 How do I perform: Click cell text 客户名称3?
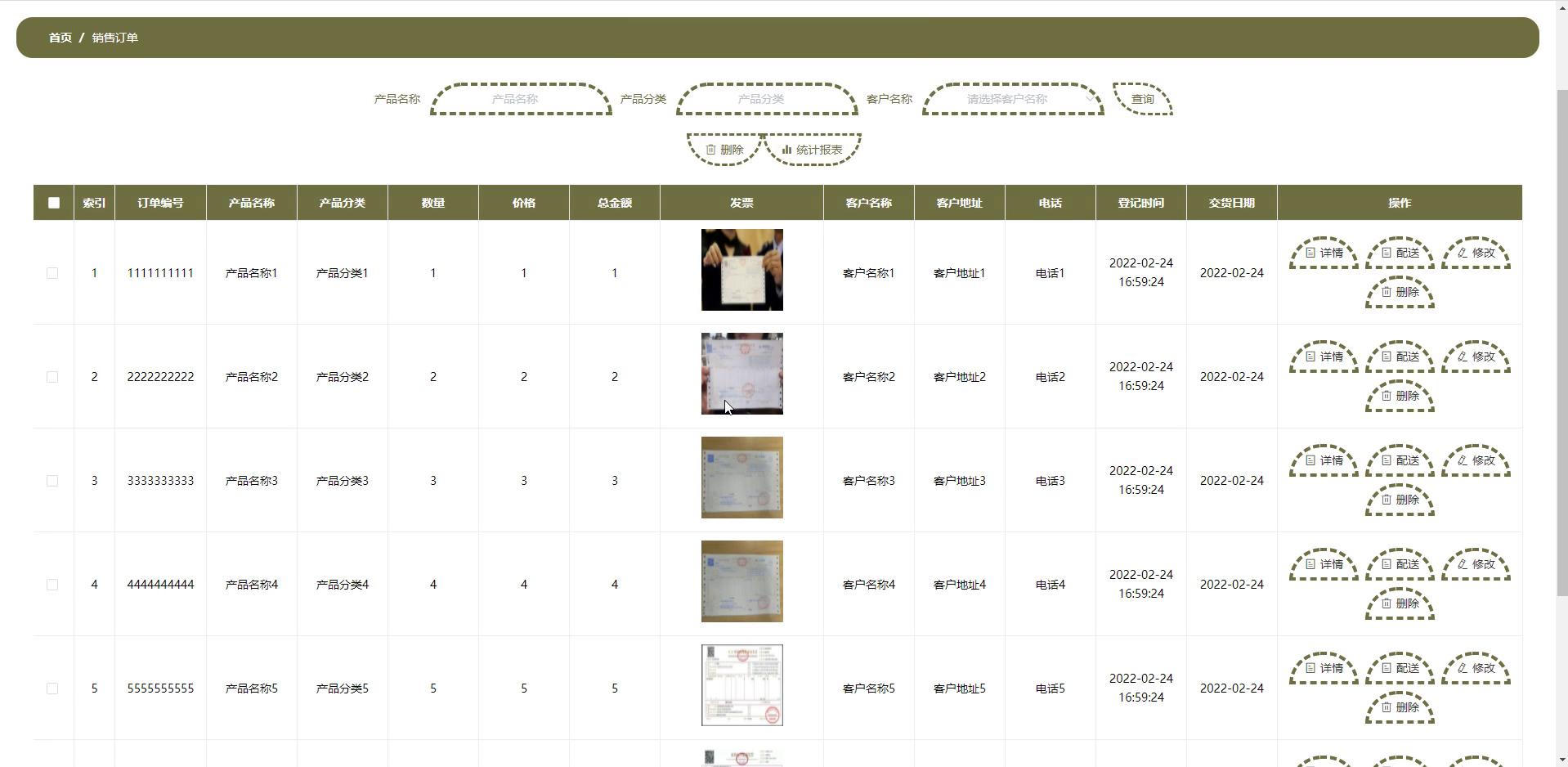pyautogui.click(x=869, y=481)
